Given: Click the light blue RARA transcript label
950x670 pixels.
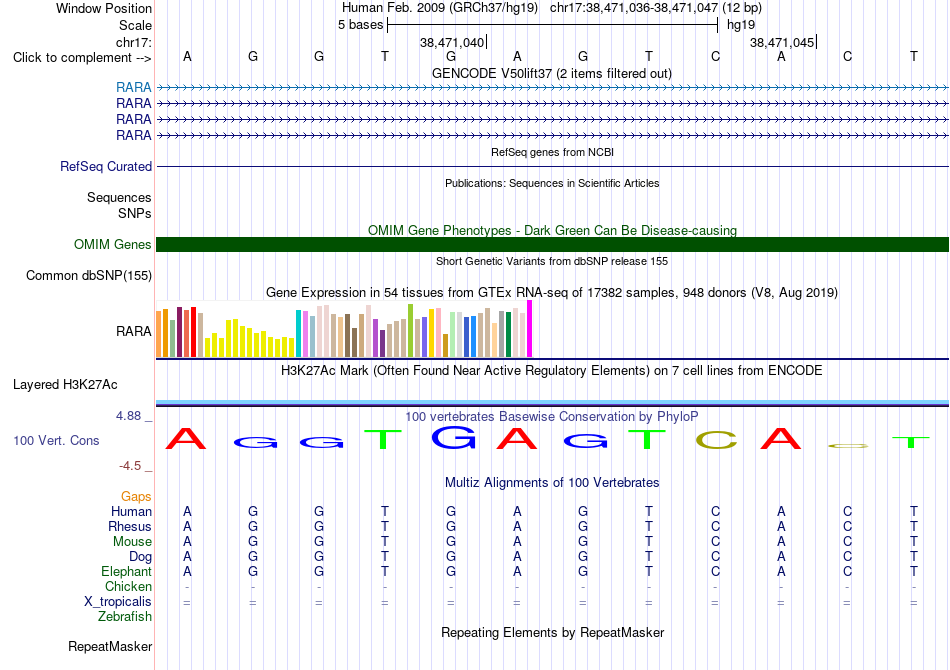Looking at the screenshot, I should [x=133, y=88].
